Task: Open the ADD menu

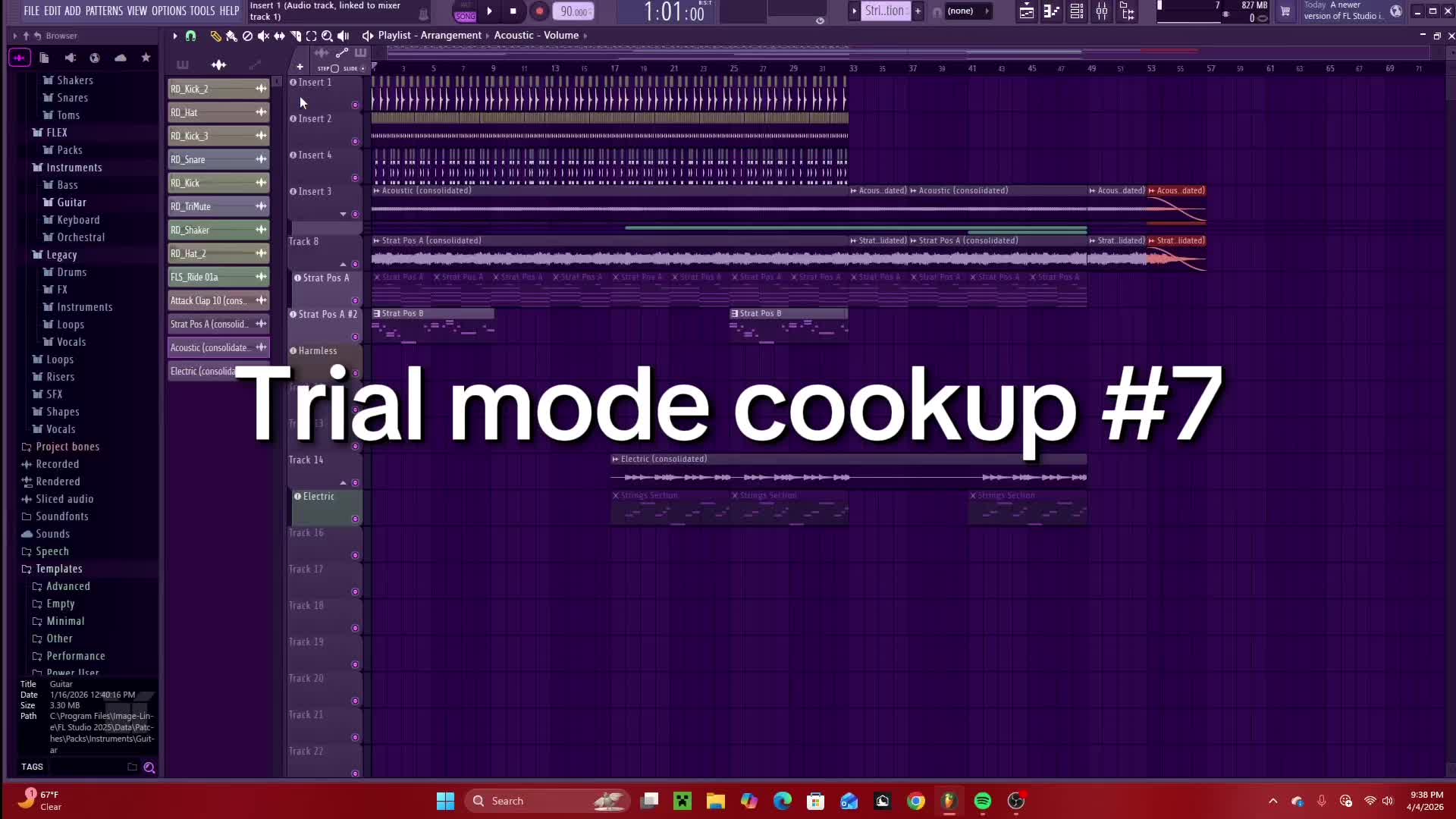Action: point(73,11)
